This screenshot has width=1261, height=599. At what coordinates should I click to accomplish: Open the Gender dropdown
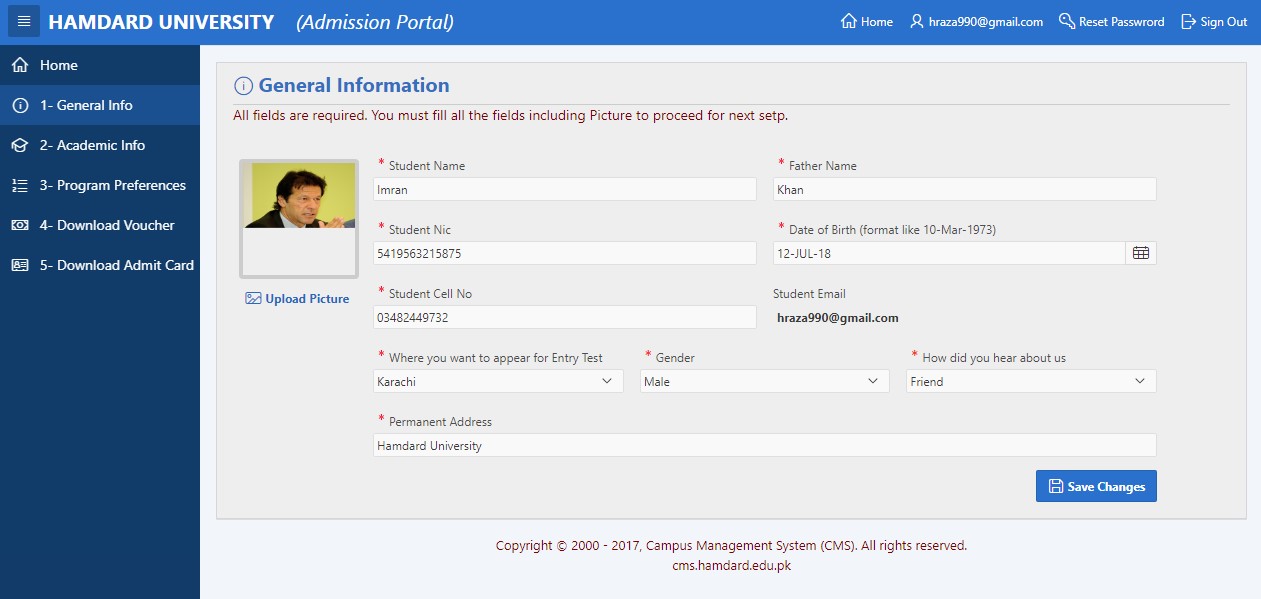pos(765,381)
